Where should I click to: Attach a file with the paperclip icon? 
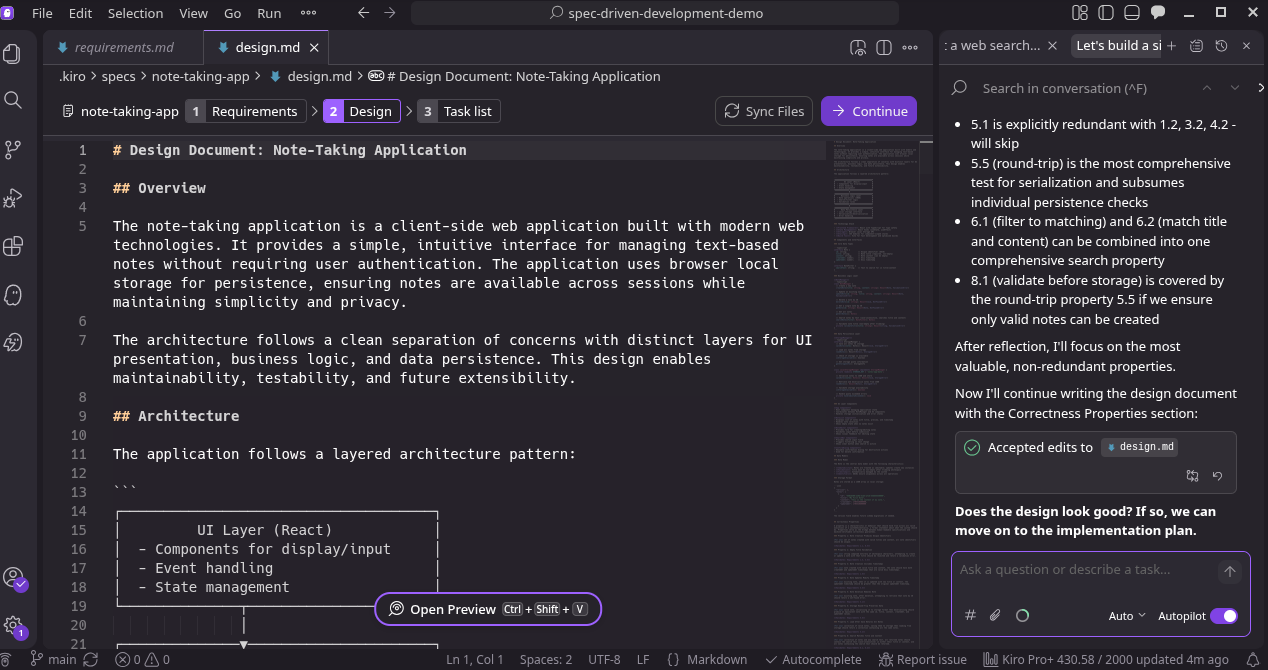tap(994, 615)
